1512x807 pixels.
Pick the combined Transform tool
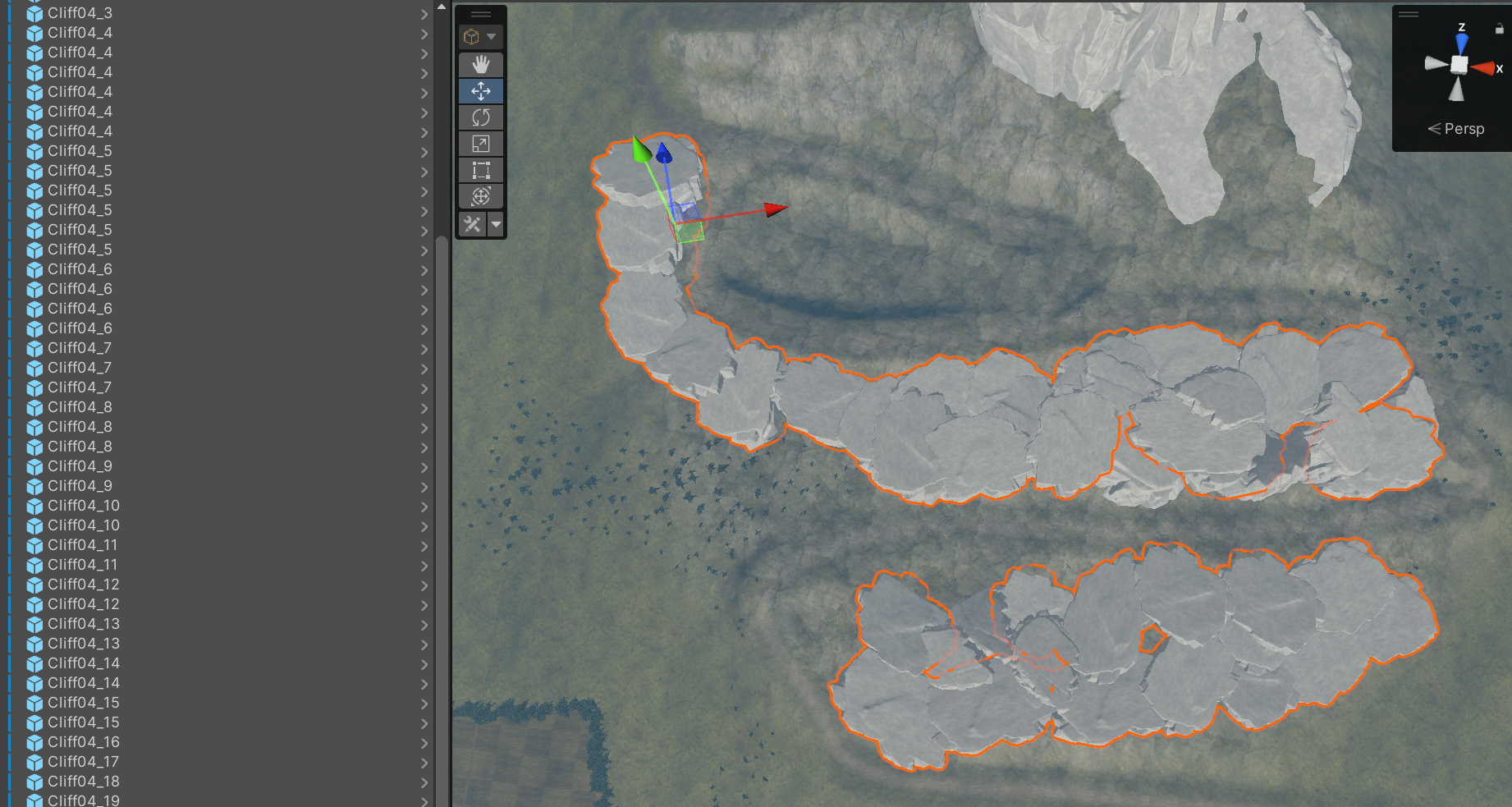[481, 196]
